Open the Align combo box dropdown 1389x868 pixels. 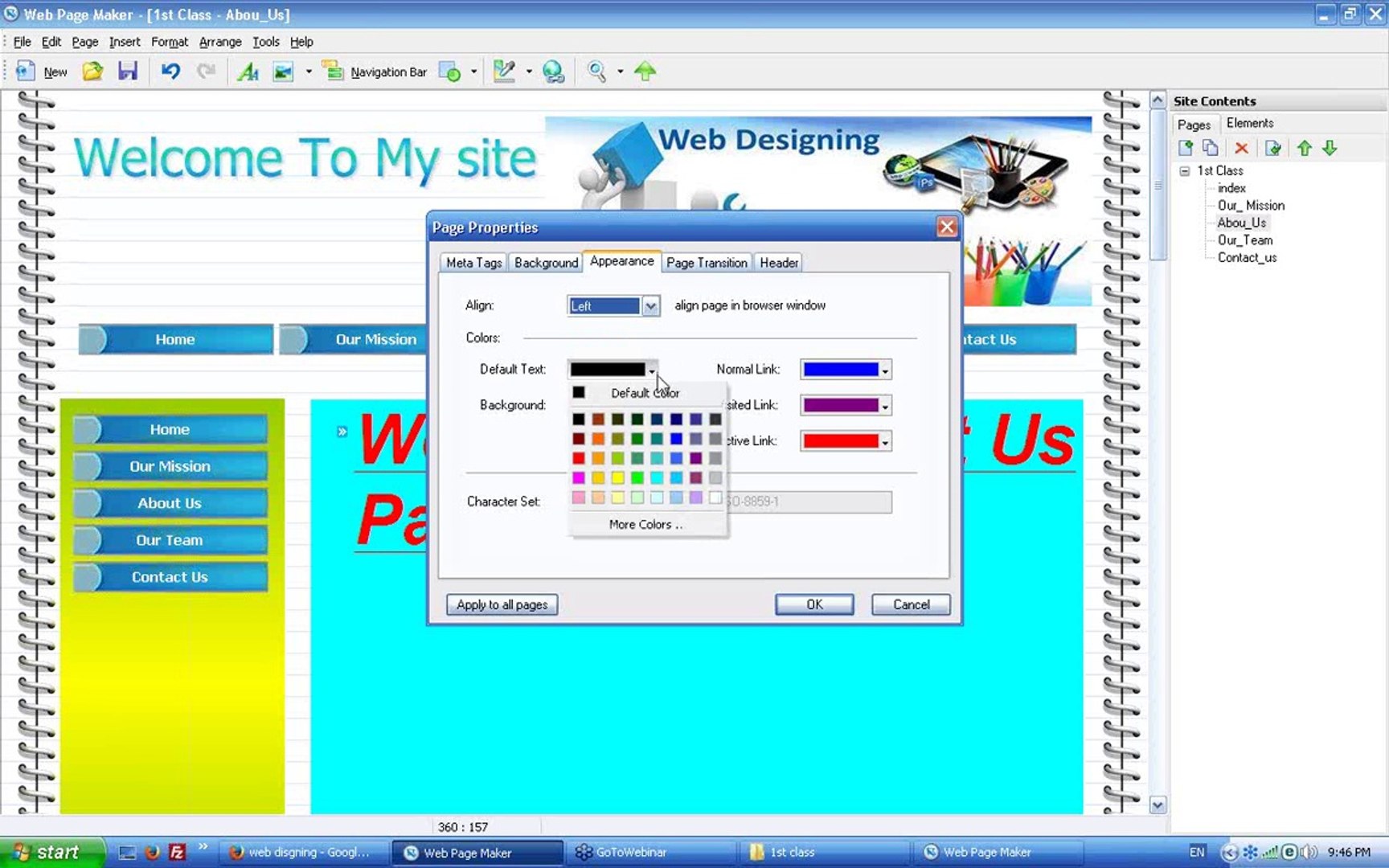tap(650, 306)
